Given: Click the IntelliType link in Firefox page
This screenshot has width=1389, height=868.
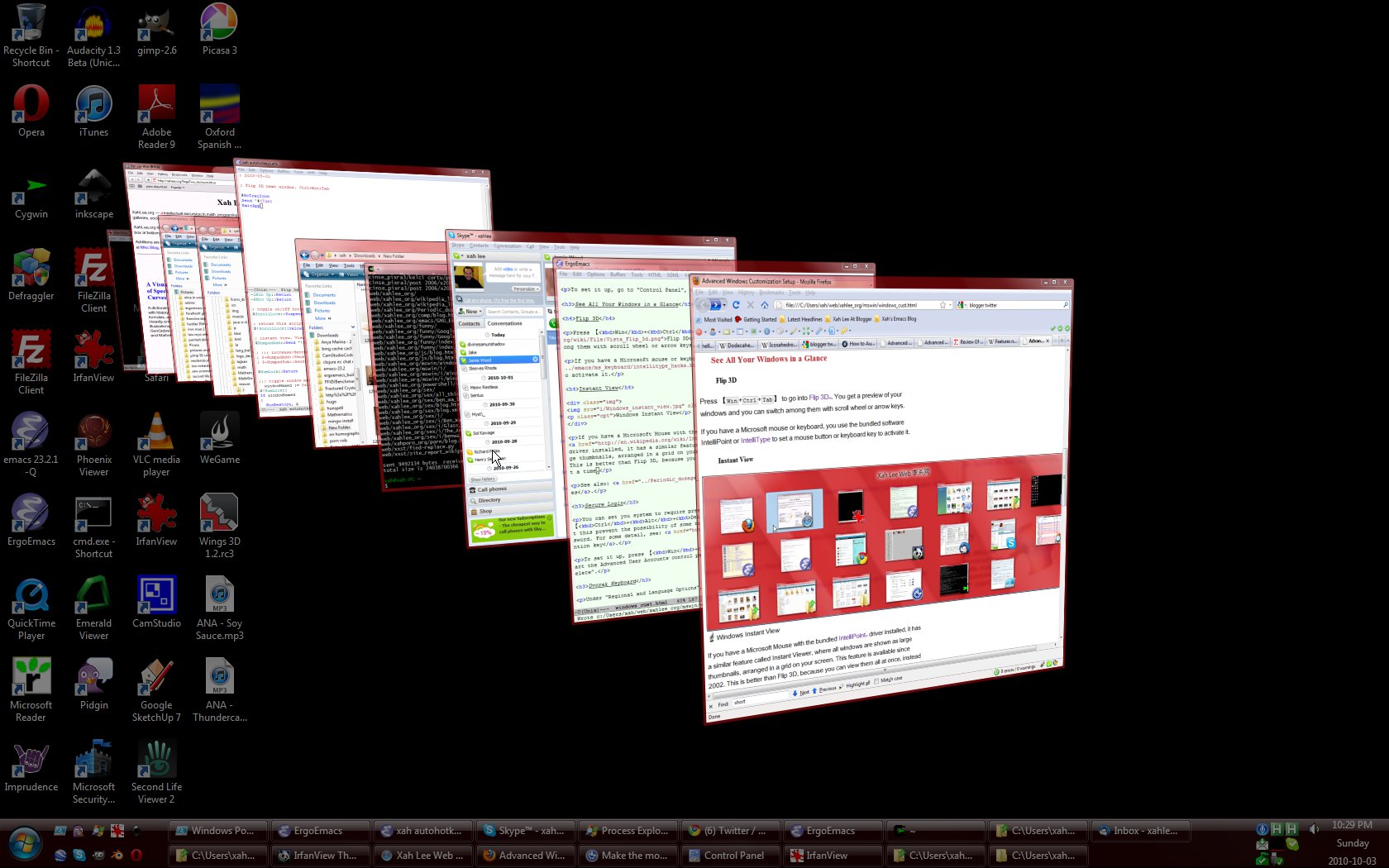Looking at the screenshot, I should click(x=755, y=440).
